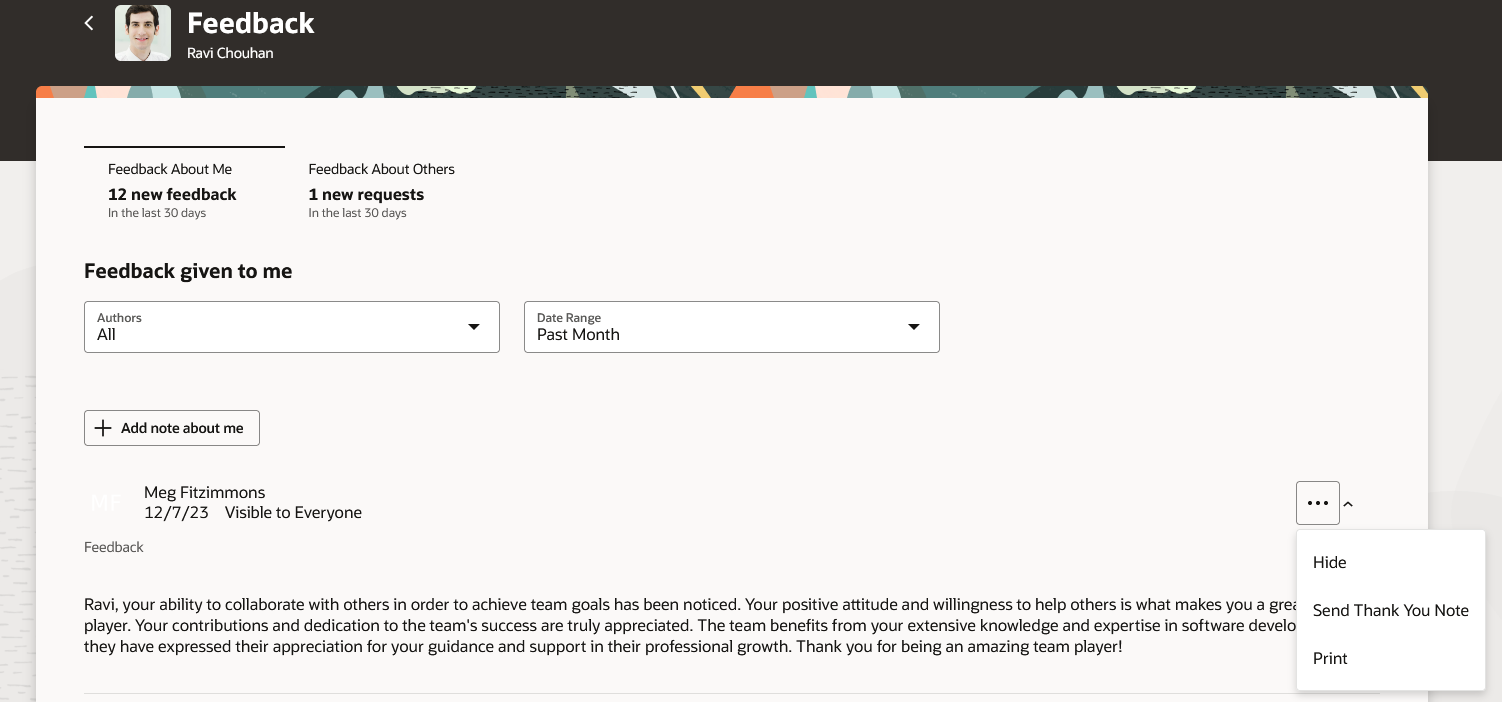
Task: Select the Feedback About Me tab
Action: tap(169, 169)
